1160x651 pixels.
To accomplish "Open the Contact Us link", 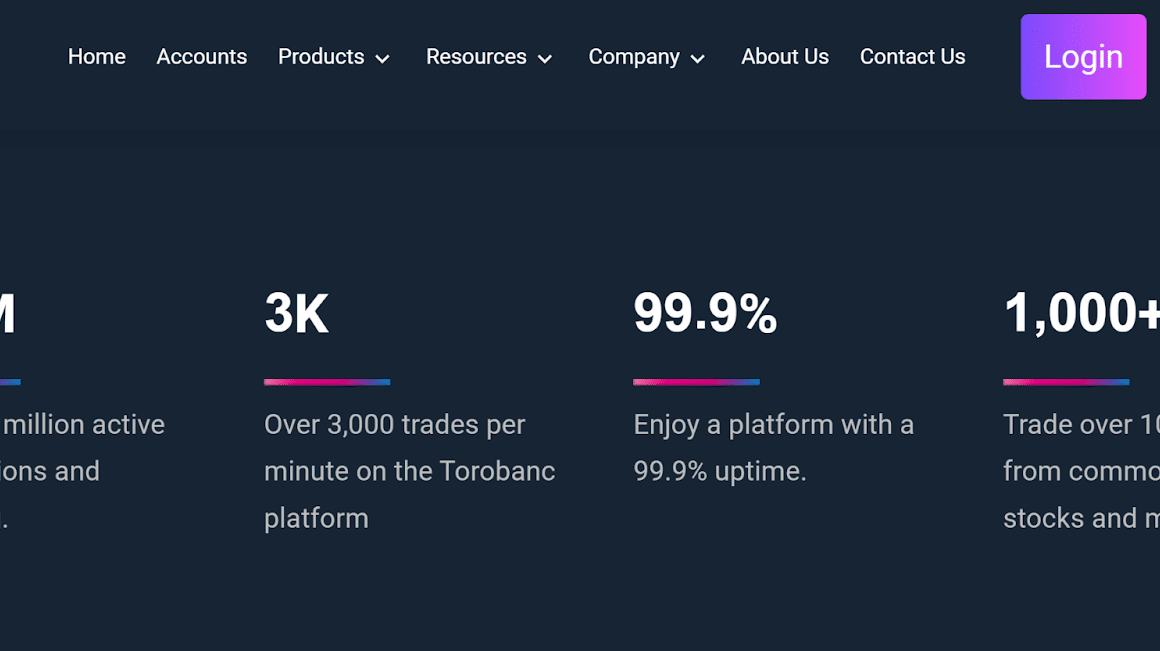I will coord(912,57).
